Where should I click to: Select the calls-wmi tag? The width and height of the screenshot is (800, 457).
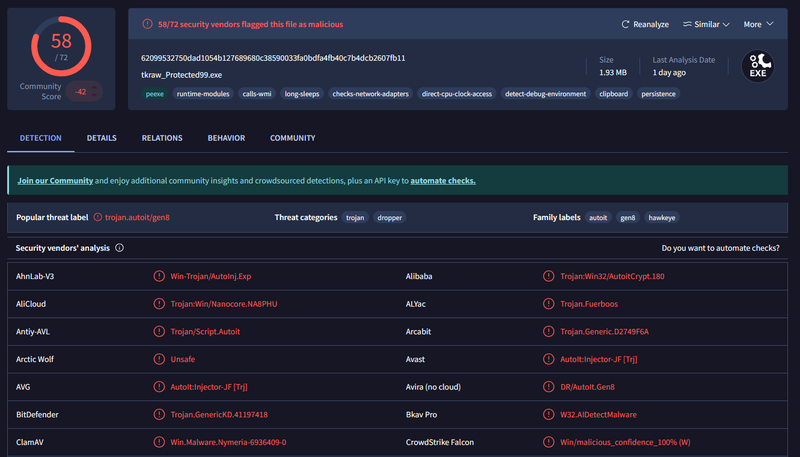(x=257, y=94)
